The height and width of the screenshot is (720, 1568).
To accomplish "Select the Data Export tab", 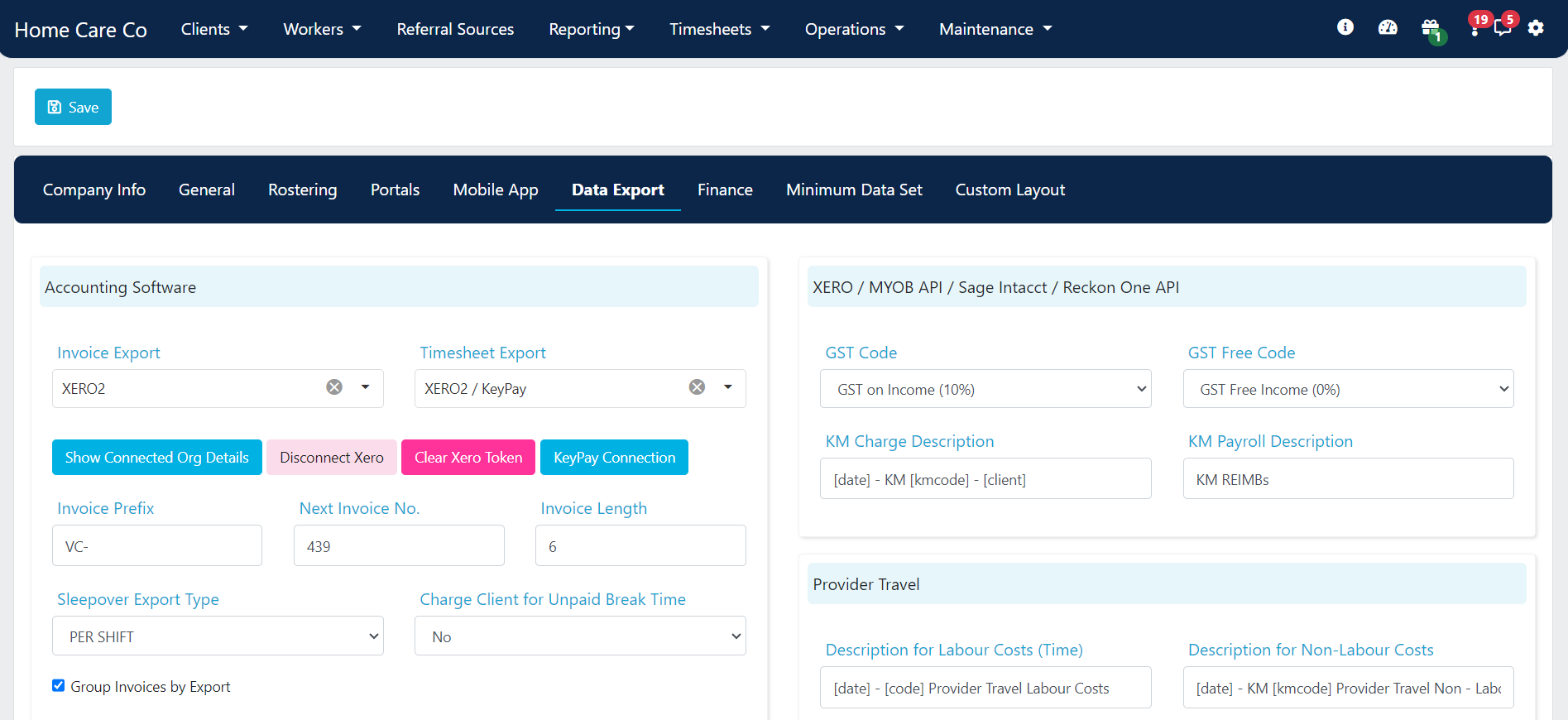I will [618, 190].
